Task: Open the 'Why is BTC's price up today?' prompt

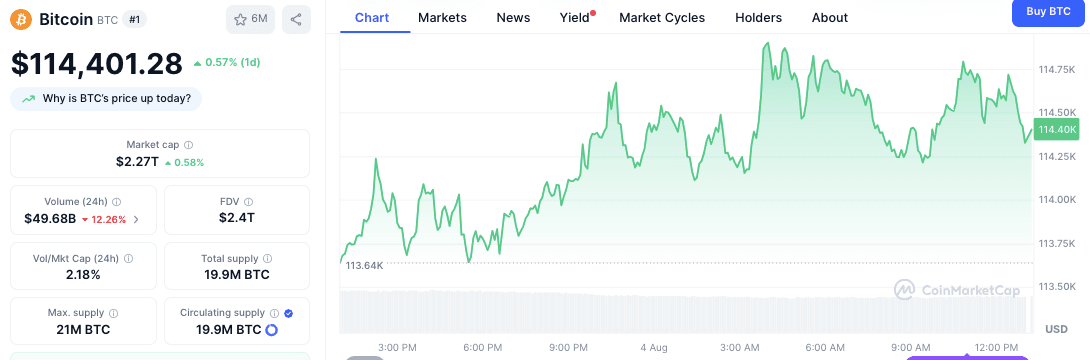Action: (106, 99)
